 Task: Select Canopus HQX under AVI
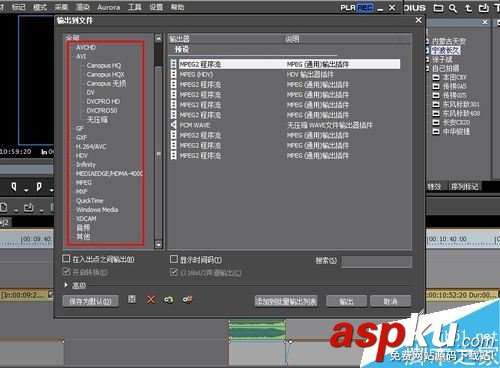tap(105, 74)
